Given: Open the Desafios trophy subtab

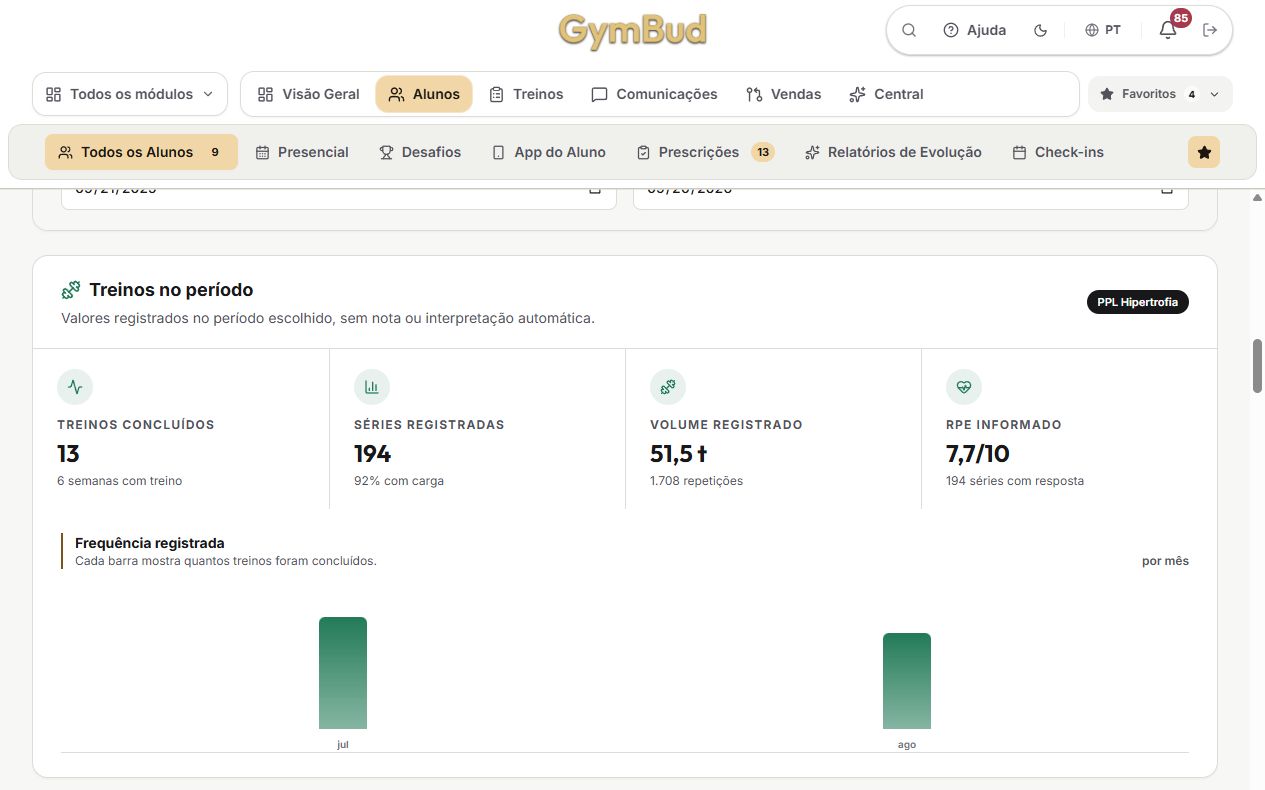Looking at the screenshot, I should (x=420, y=152).
